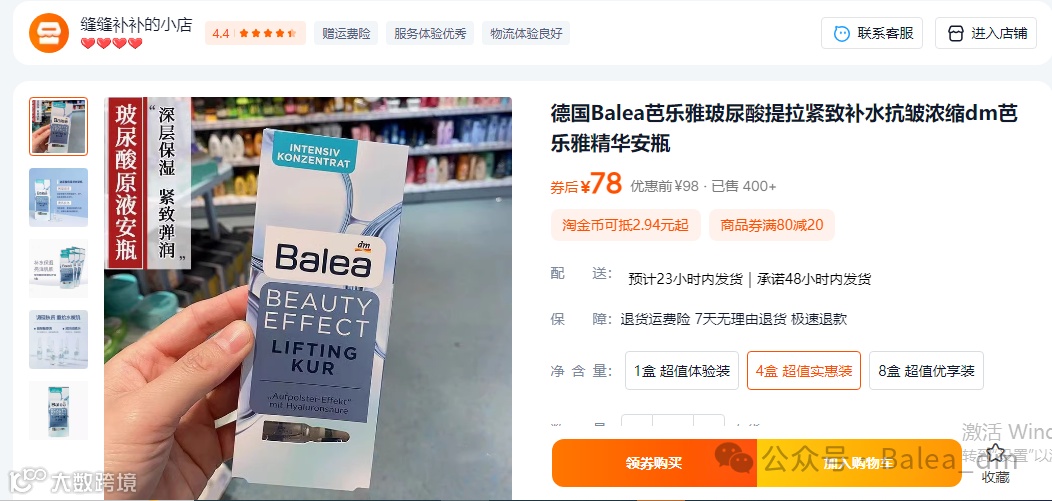Select the 1盒 超值体验装 option

point(682,370)
